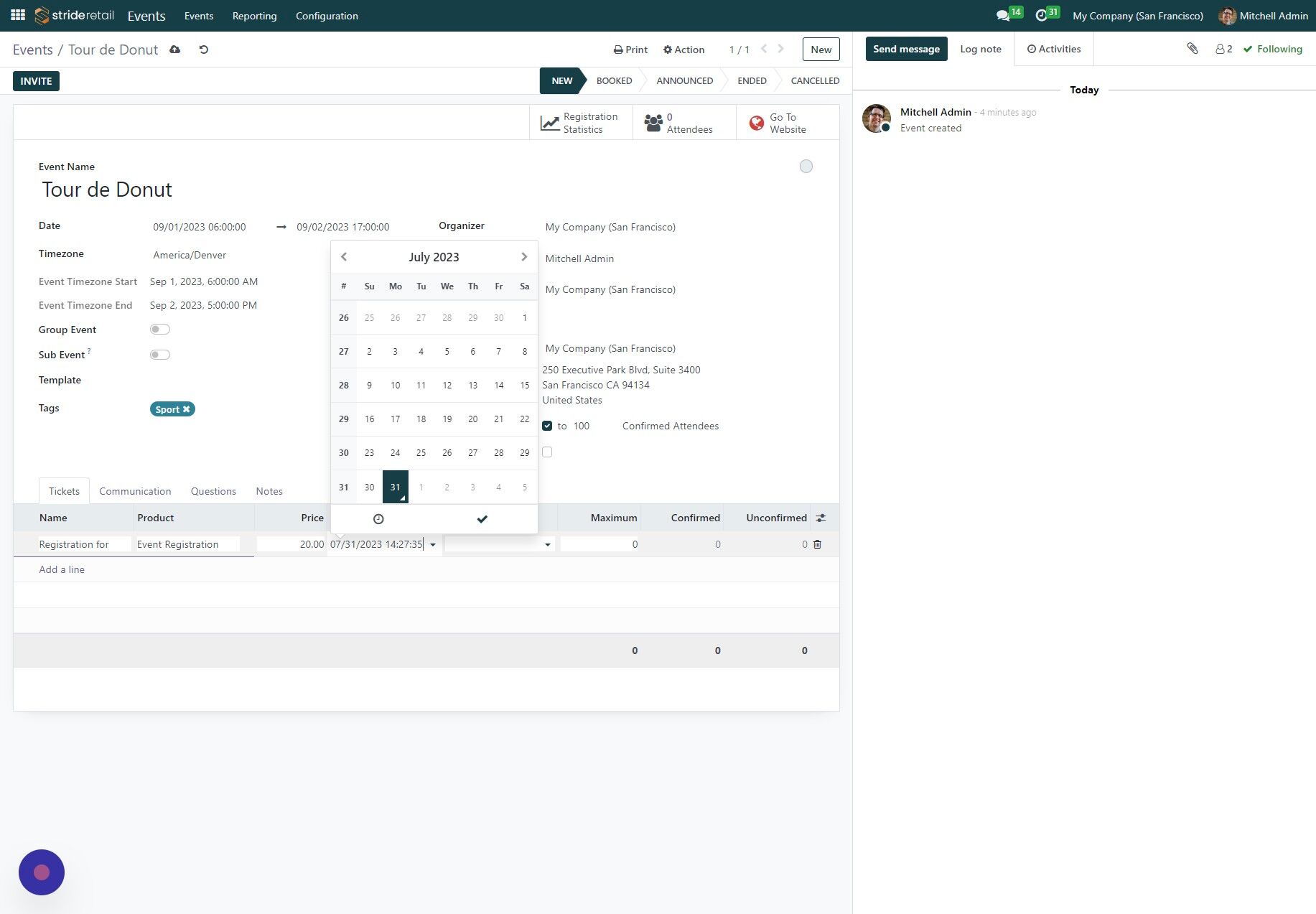Click the start date field 09/01/2023 06:00:00

pyautogui.click(x=200, y=227)
